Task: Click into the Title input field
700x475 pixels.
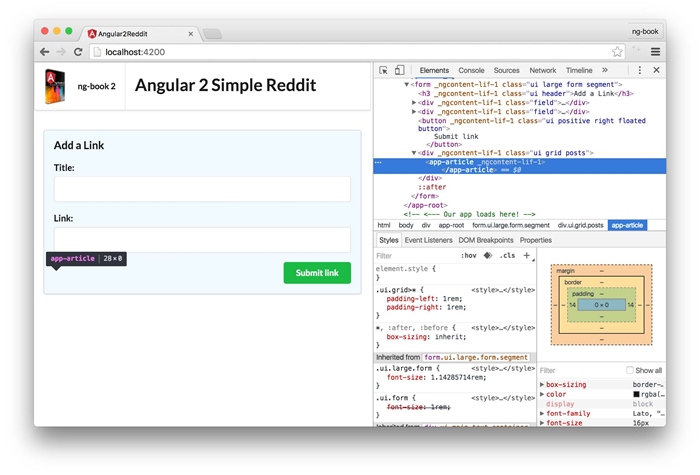Action: coord(202,189)
